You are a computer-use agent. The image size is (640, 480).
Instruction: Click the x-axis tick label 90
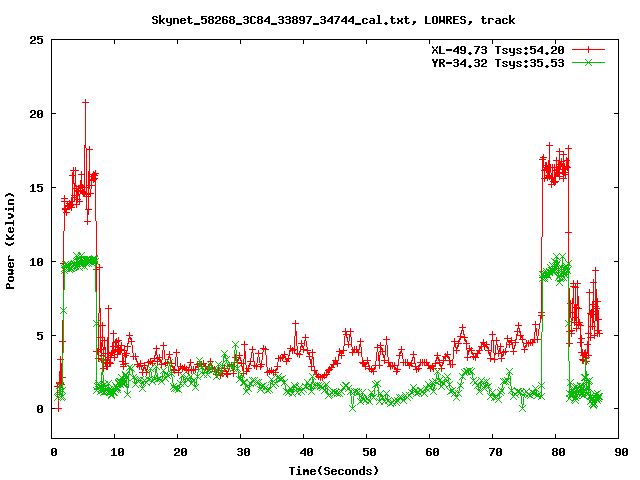[621, 452]
